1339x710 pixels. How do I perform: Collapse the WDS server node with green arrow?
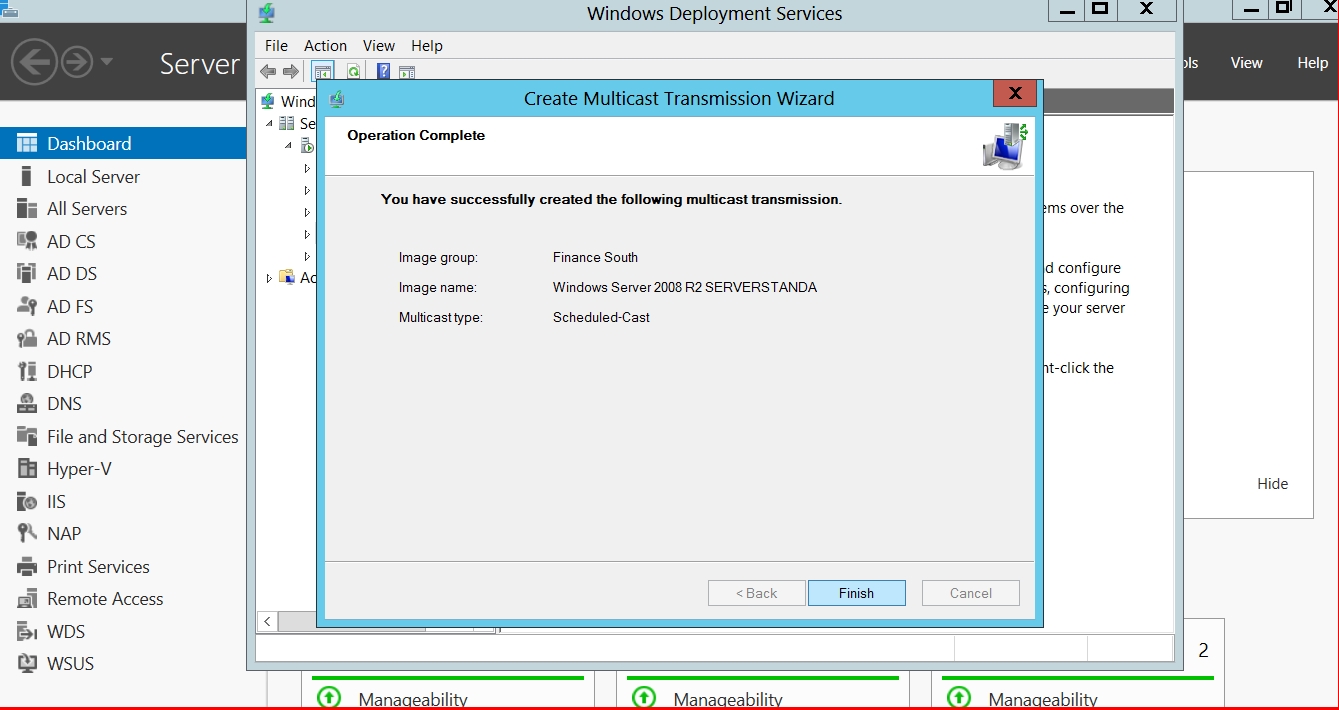point(288,146)
